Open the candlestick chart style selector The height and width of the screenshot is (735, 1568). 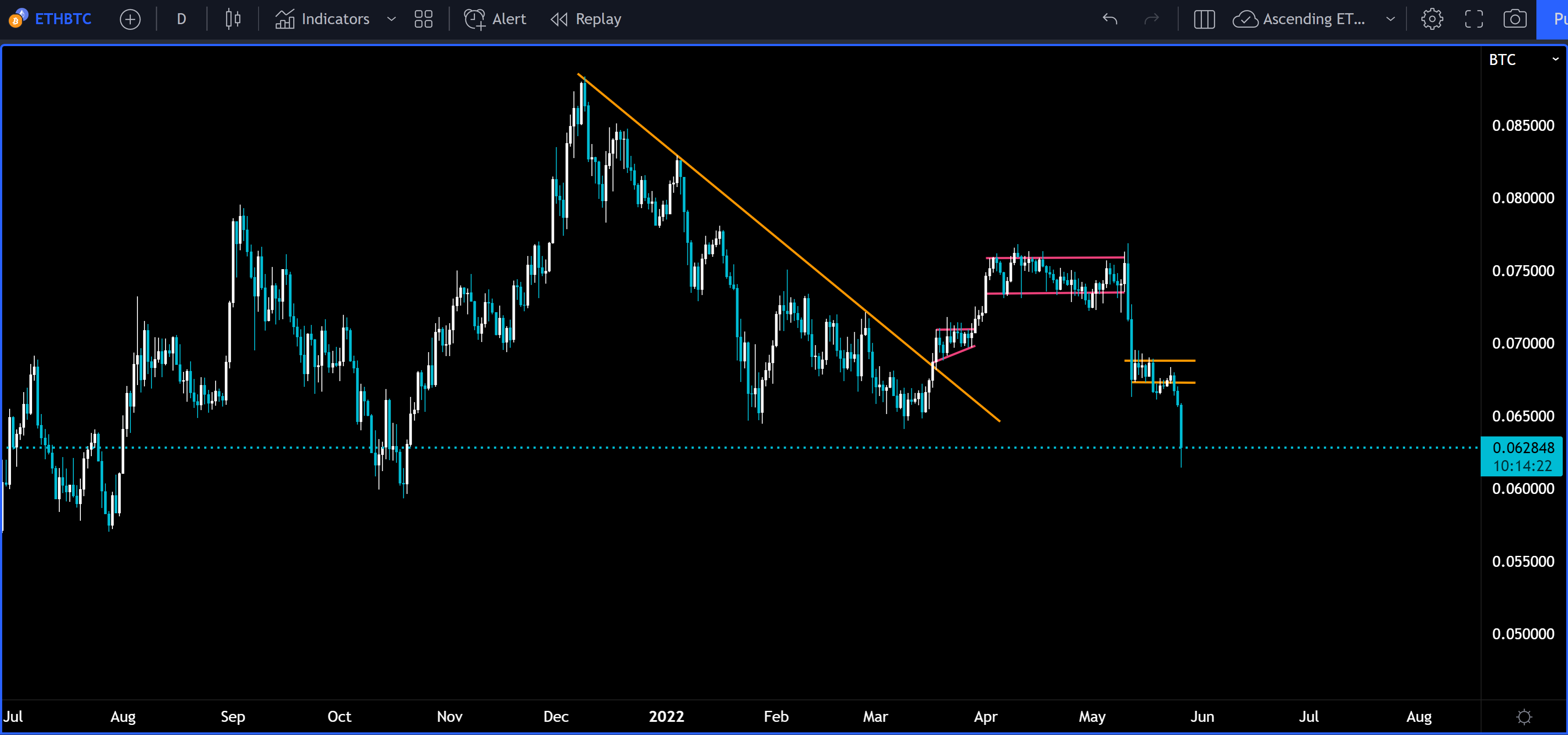(233, 19)
